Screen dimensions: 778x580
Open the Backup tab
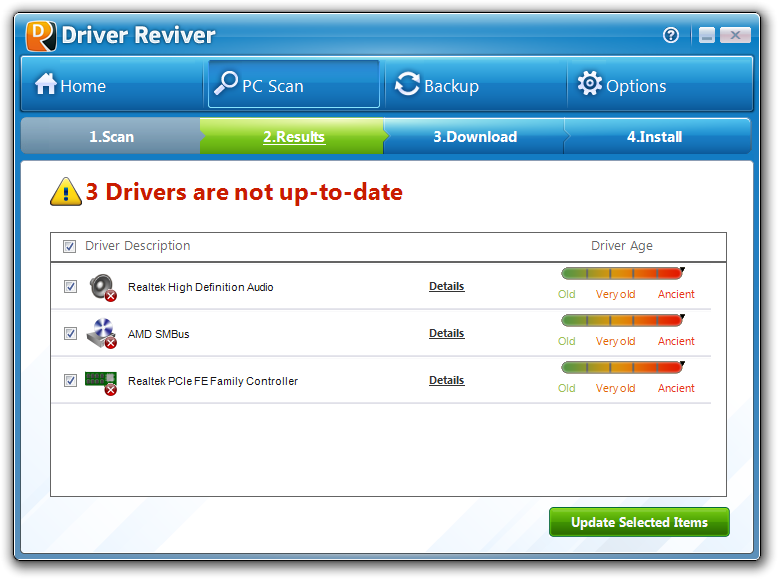[x=475, y=84]
